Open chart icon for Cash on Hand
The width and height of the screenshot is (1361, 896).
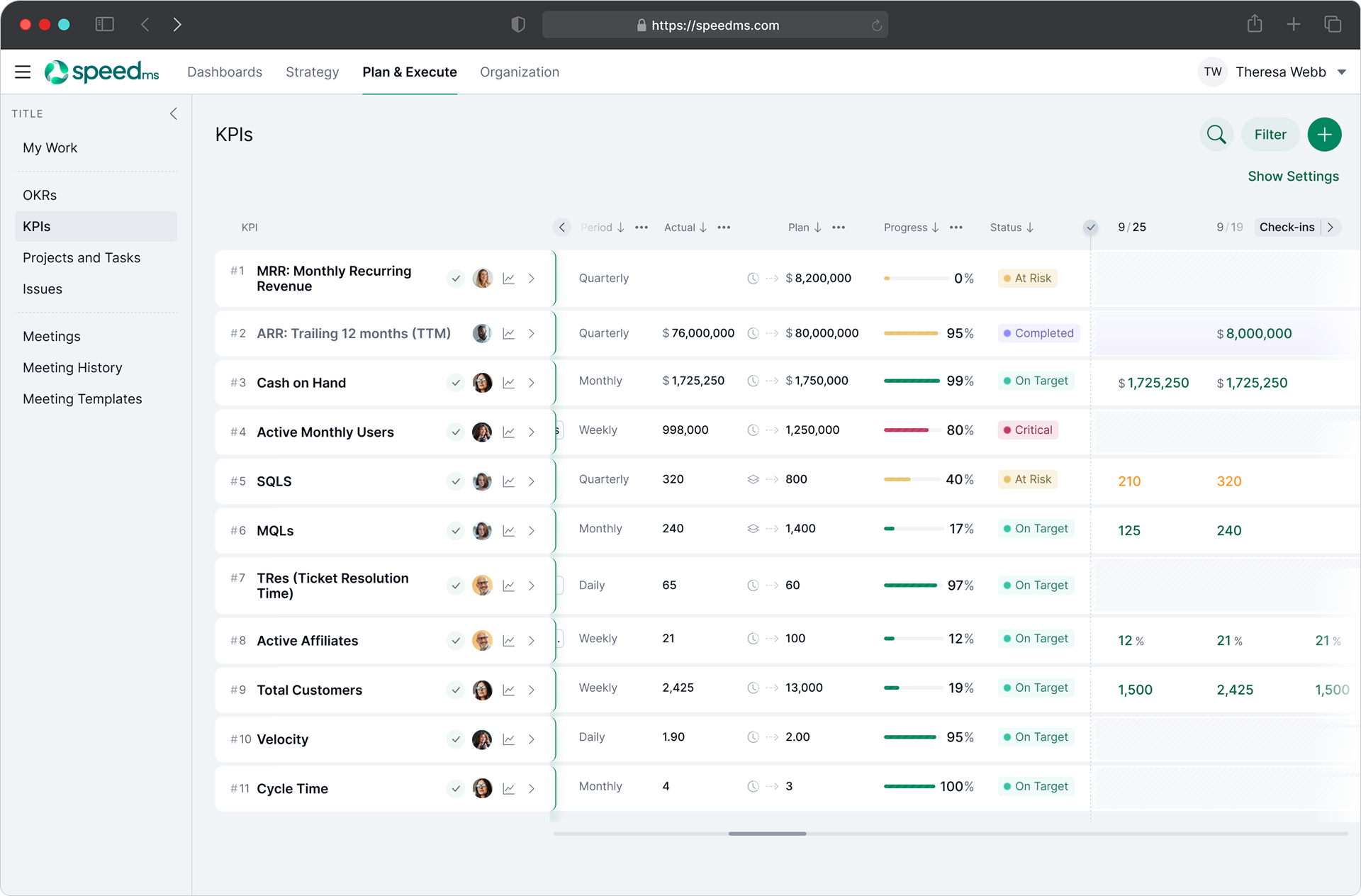[508, 383]
